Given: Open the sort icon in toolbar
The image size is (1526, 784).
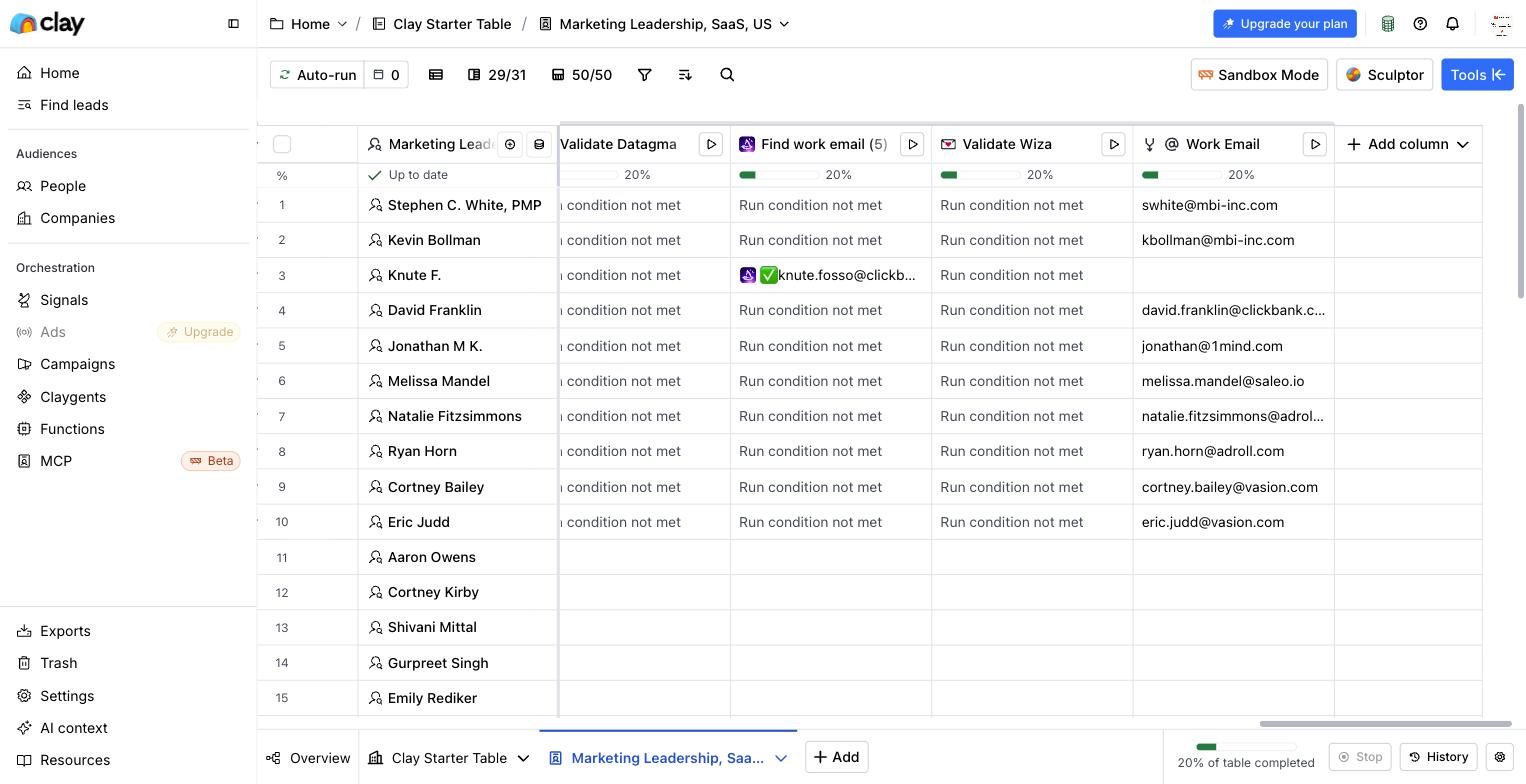Looking at the screenshot, I should (x=685, y=75).
